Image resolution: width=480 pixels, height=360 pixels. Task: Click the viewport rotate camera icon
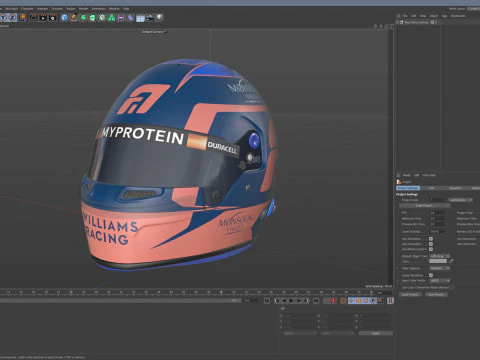[x=386, y=26]
